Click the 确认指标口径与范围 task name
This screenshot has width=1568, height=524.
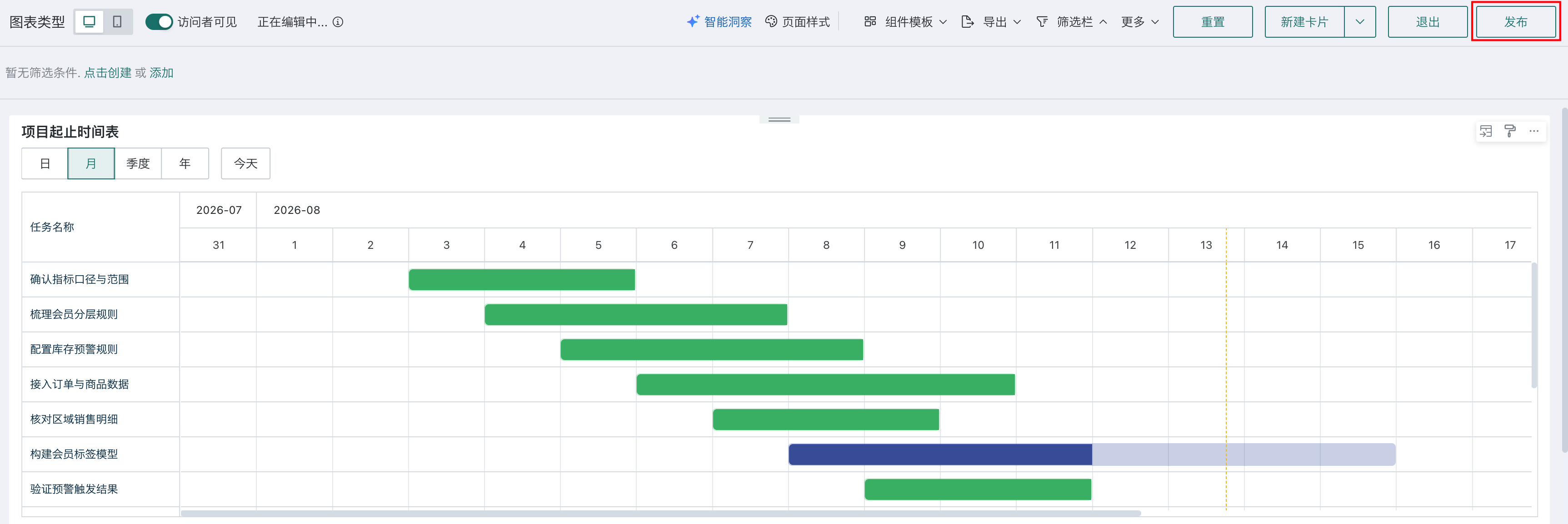point(80,280)
